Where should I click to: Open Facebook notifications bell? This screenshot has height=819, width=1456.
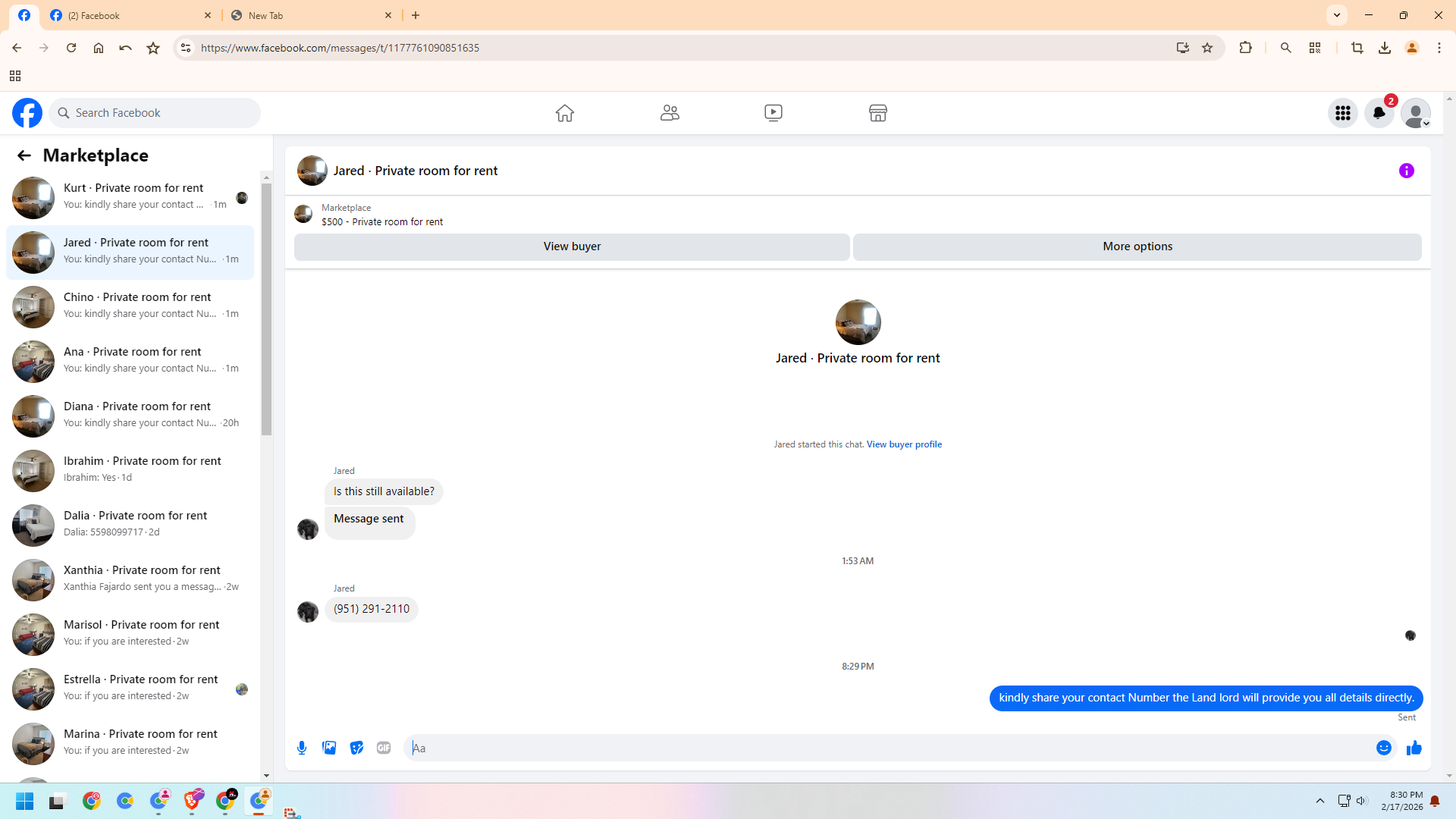(x=1379, y=113)
